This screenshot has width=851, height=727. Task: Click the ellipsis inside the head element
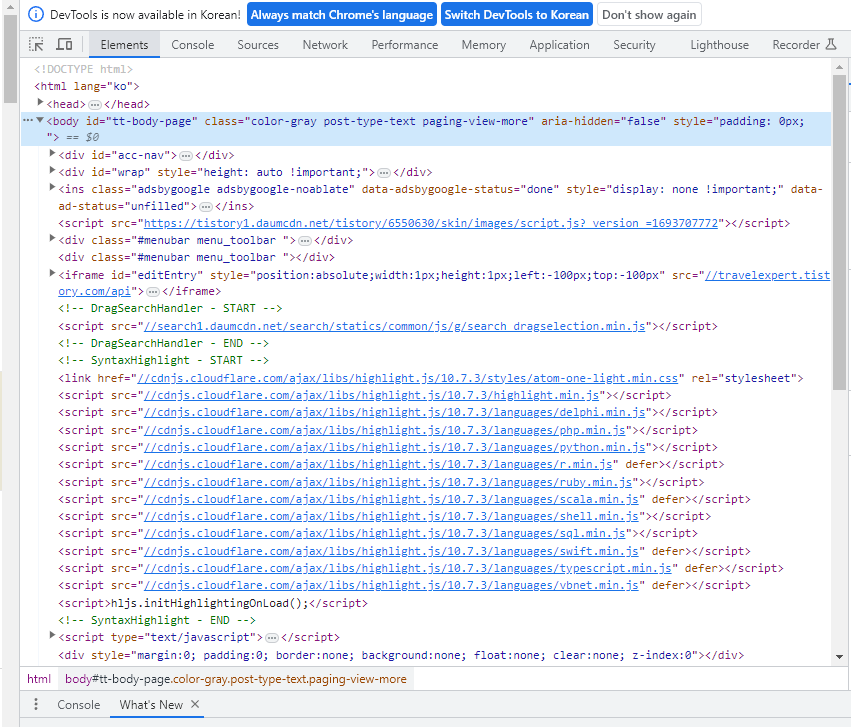(x=95, y=104)
